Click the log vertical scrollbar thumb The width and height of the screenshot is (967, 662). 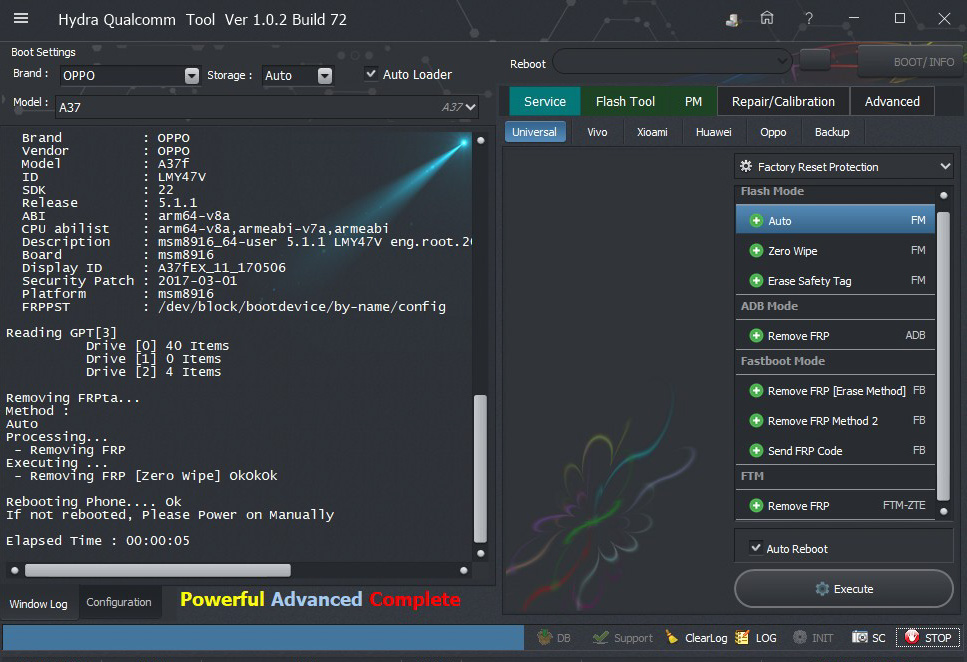click(480, 468)
